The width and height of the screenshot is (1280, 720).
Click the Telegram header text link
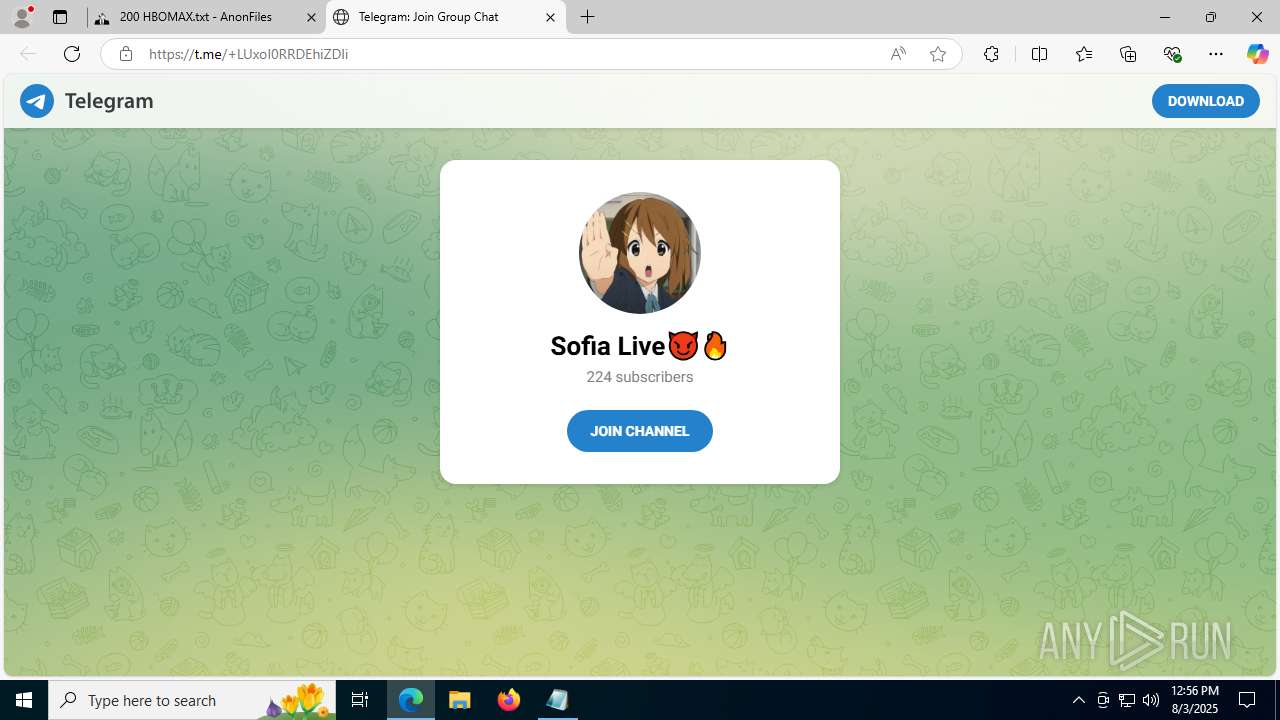coord(109,101)
